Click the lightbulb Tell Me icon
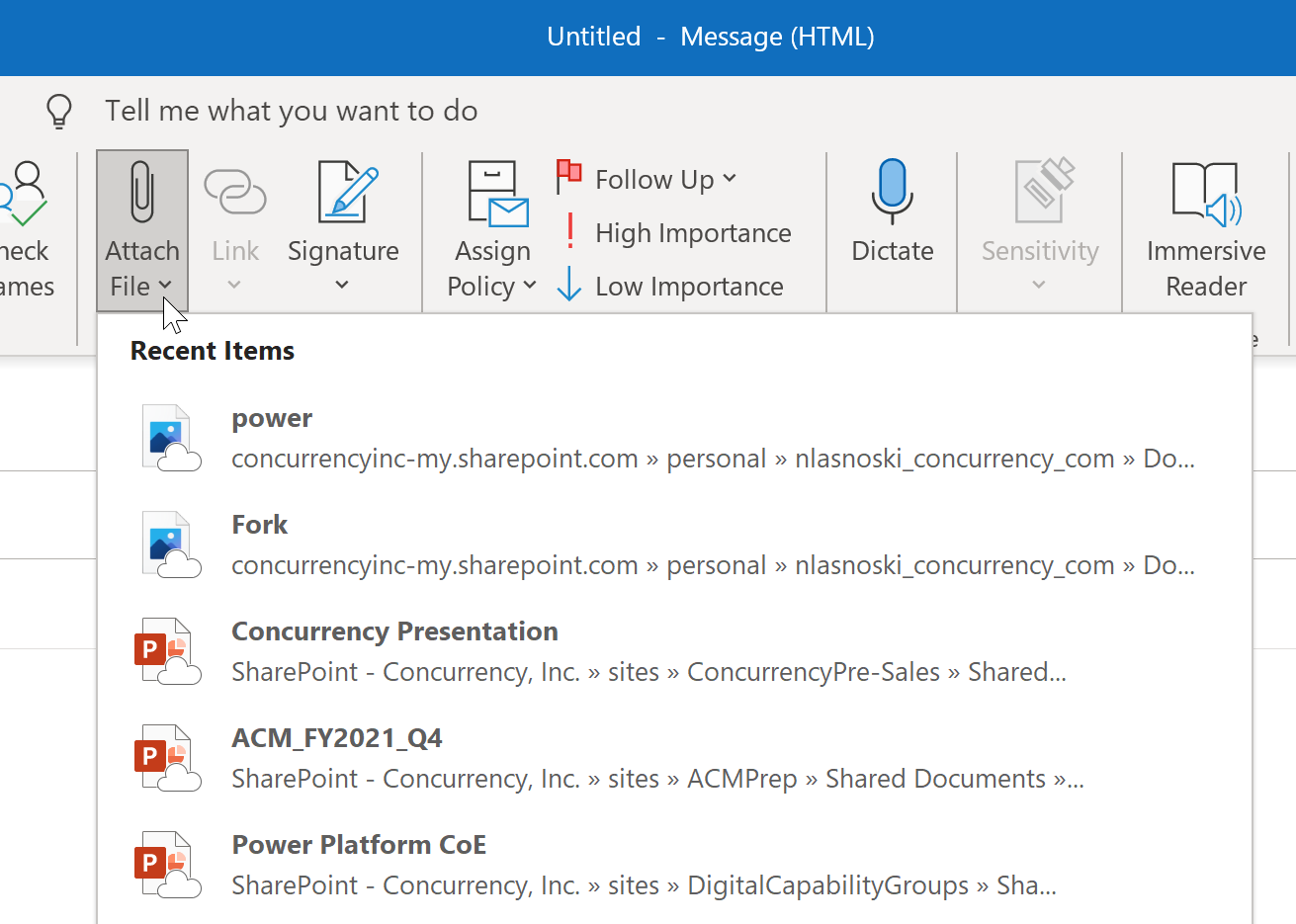The height and width of the screenshot is (924, 1296). [59, 112]
